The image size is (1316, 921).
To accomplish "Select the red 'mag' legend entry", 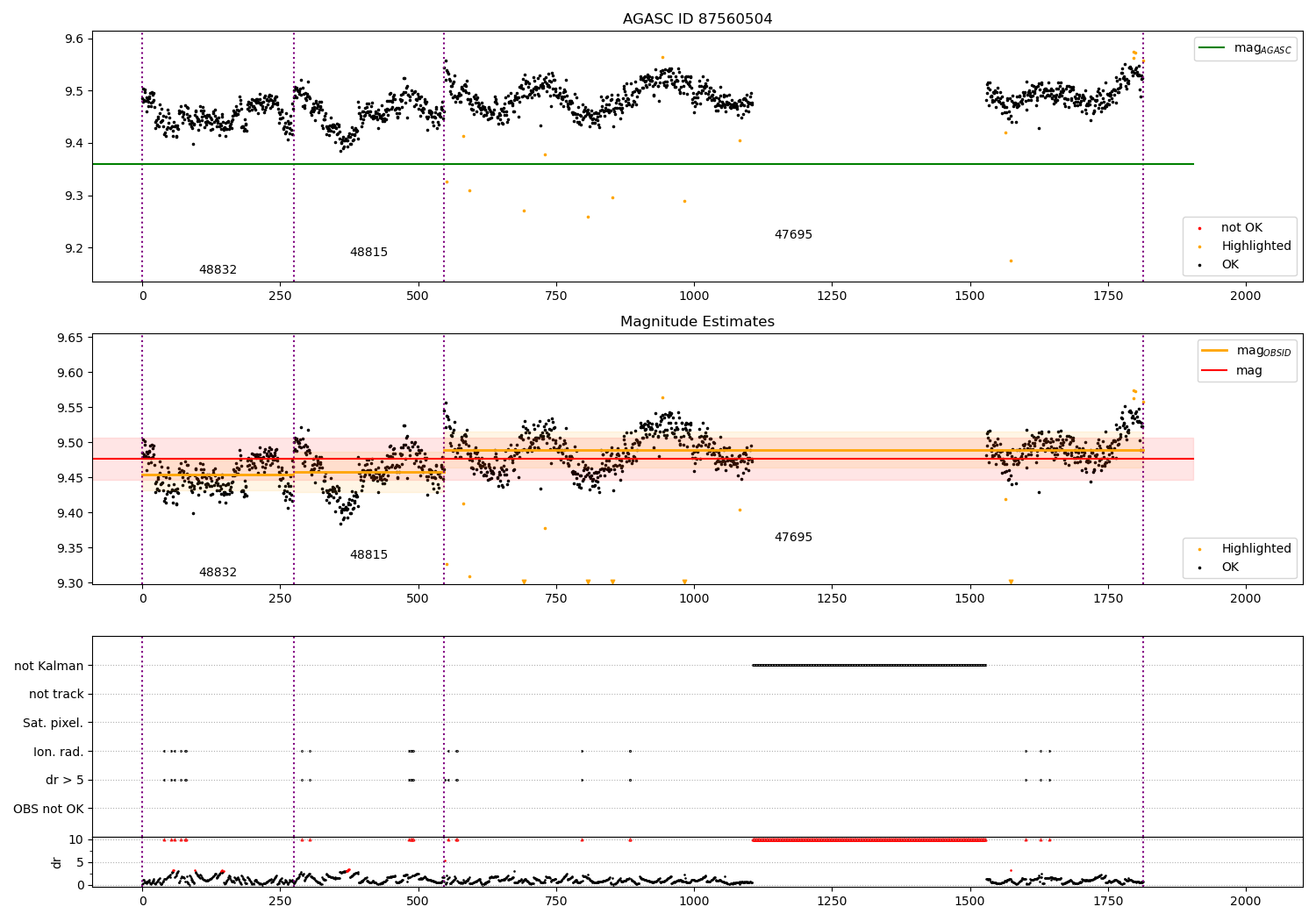I will click(x=1233, y=370).
